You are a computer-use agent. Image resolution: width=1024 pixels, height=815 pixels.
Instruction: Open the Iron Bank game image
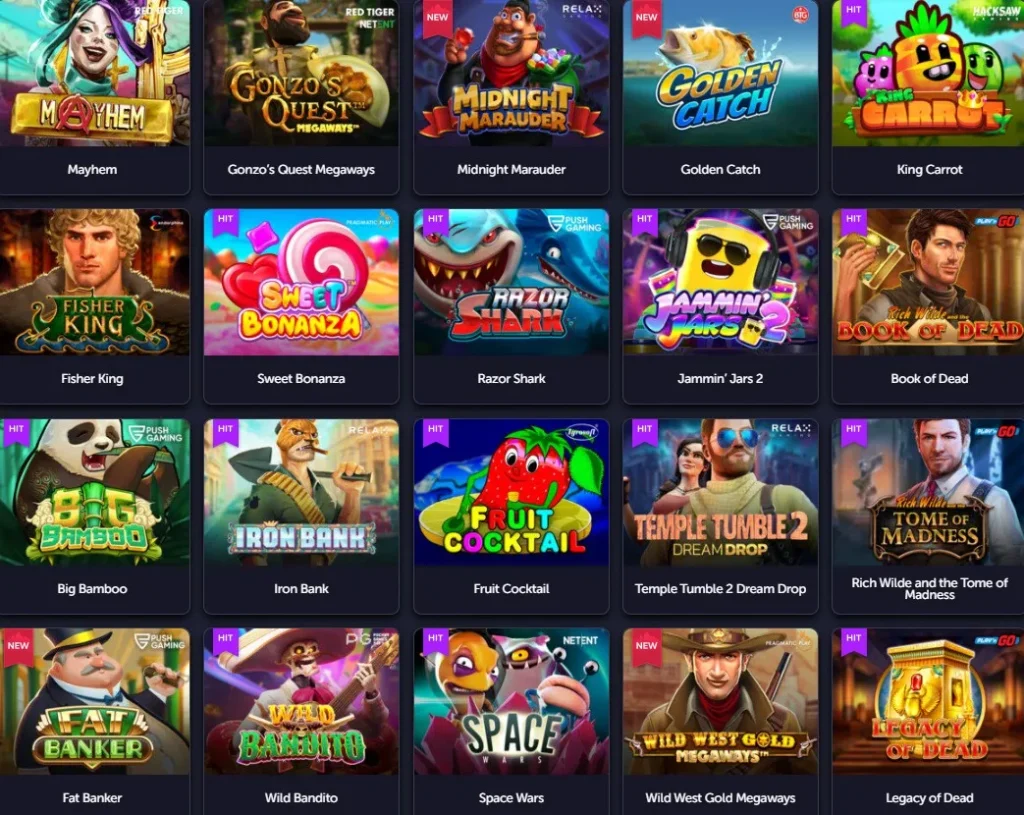301,492
